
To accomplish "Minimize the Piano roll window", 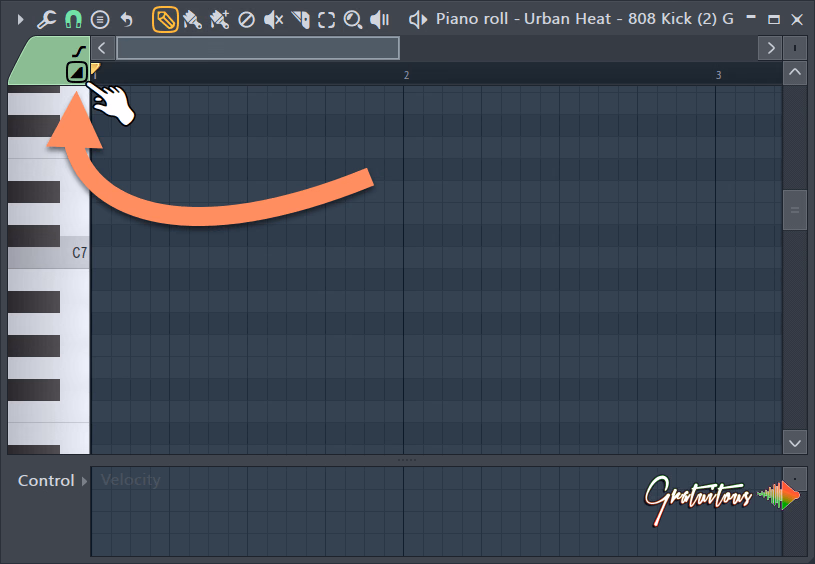I will [x=751, y=18].
